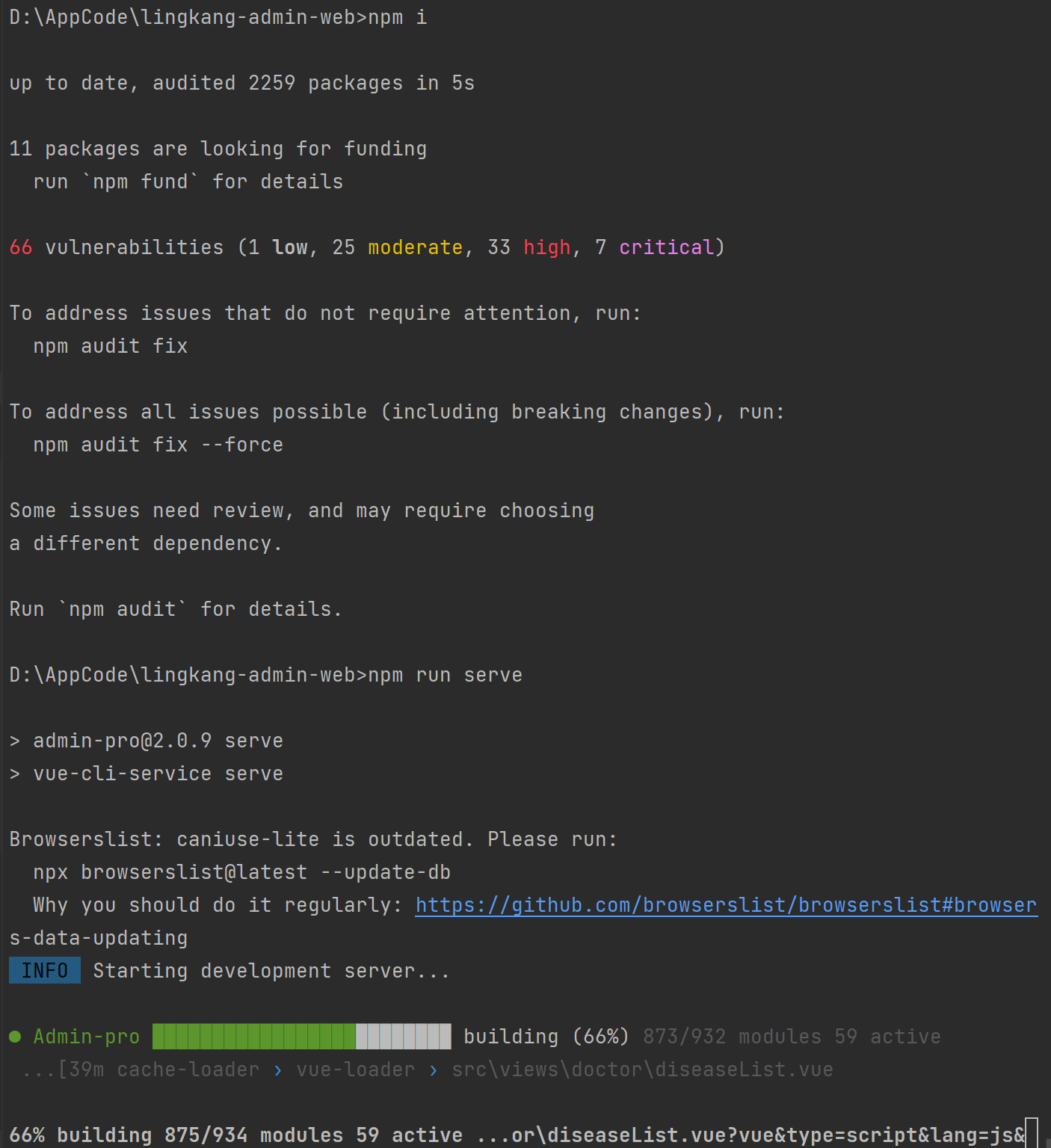Viewport: 1051px width, 1148px height.
Task: Click the 'admin-pro@2.0.9 serve' line
Action: click(x=158, y=741)
